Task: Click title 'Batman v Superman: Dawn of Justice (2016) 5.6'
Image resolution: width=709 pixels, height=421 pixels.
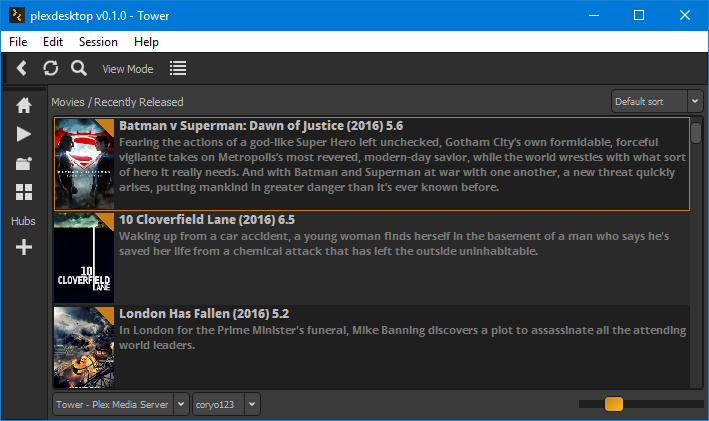Action: [x=261, y=126]
